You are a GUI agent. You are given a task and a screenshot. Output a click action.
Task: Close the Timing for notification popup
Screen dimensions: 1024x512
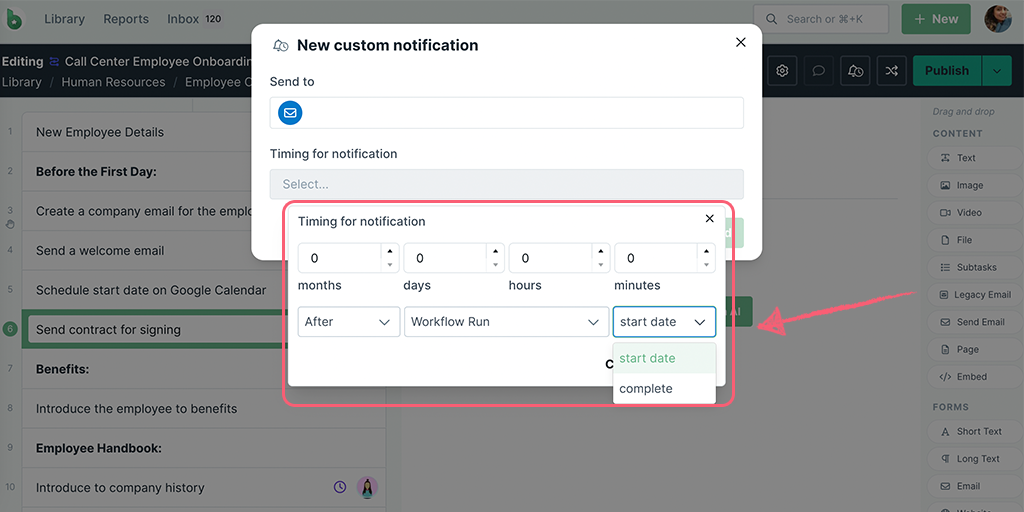pyautogui.click(x=710, y=219)
